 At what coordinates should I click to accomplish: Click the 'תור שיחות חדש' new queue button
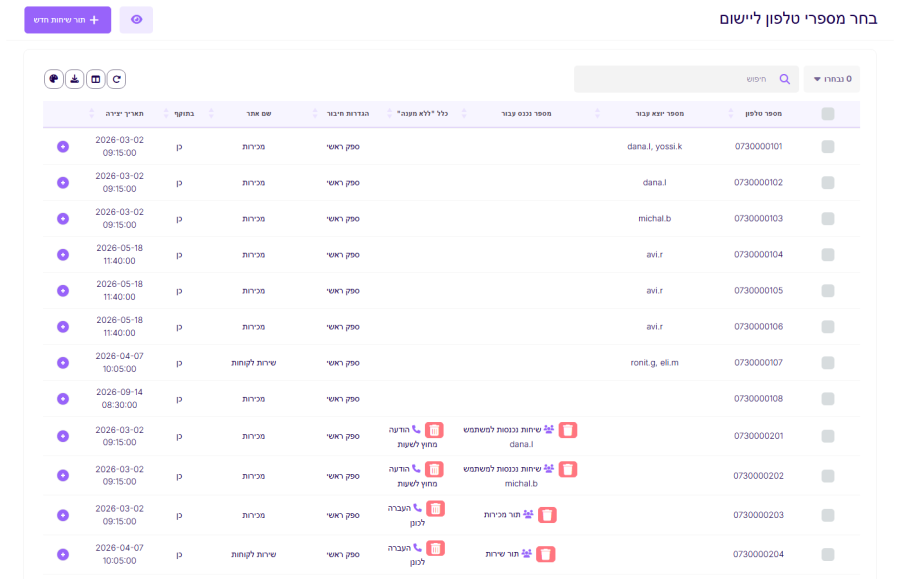coord(68,20)
